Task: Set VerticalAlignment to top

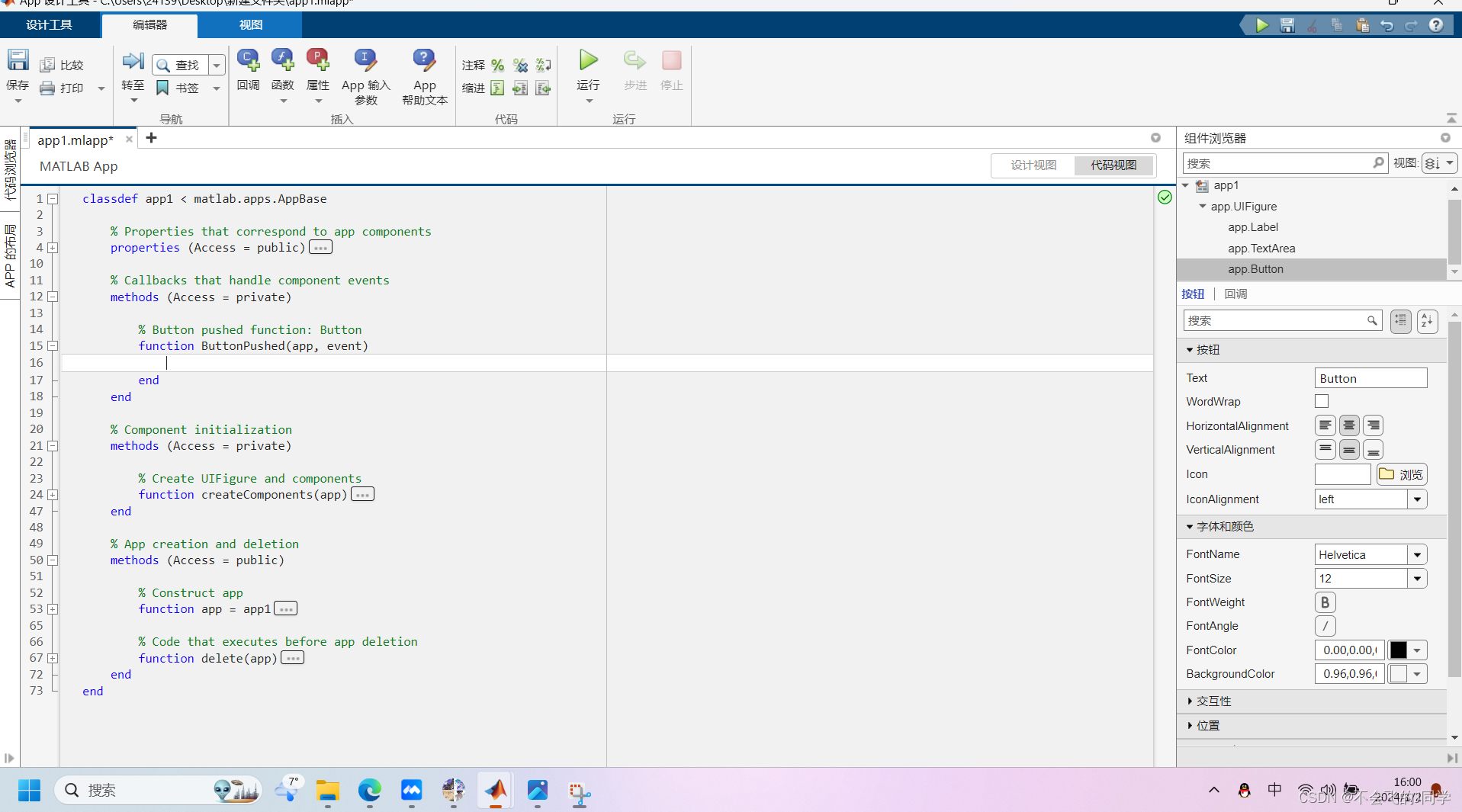Action: point(1325,450)
